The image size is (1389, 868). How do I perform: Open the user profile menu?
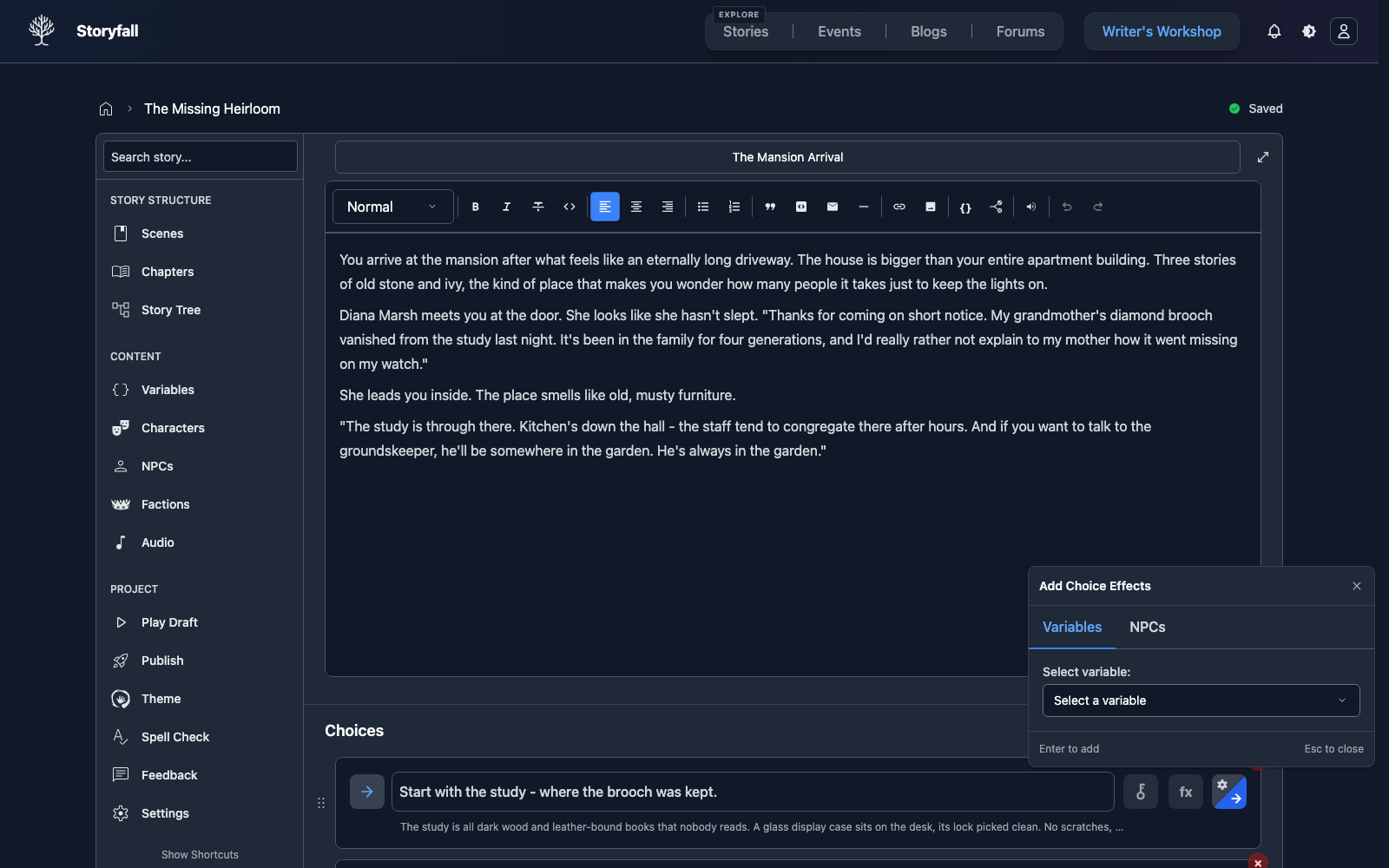[1344, 31]
